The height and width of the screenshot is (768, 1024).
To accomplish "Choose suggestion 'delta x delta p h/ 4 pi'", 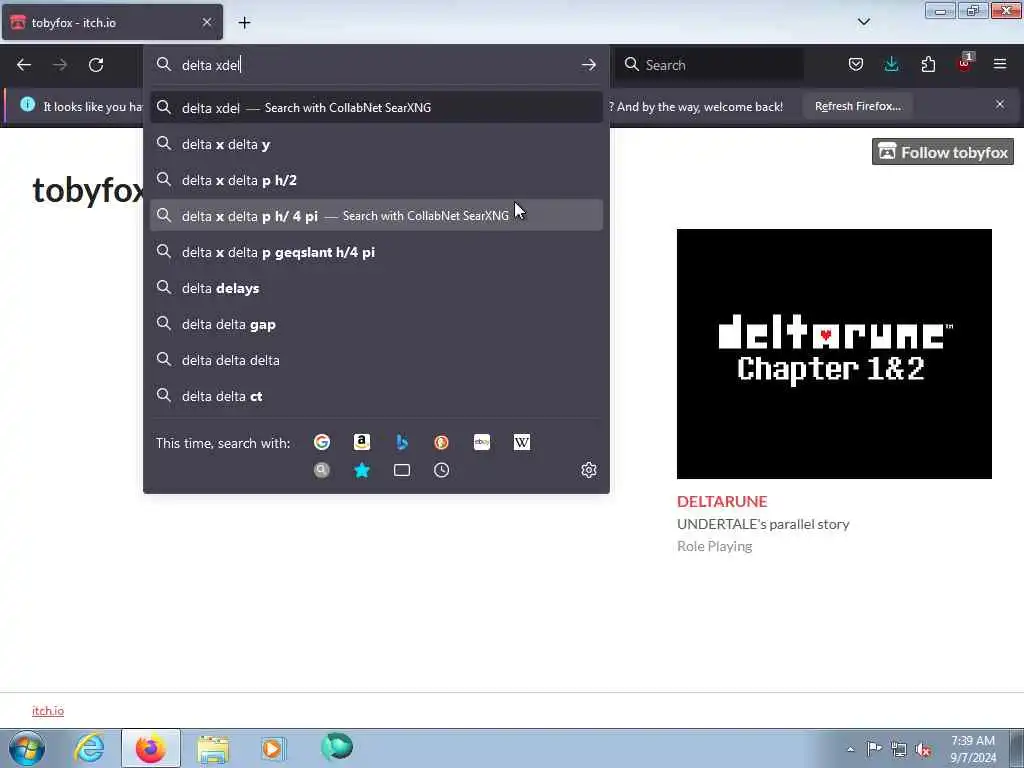I will click(376, 216).
